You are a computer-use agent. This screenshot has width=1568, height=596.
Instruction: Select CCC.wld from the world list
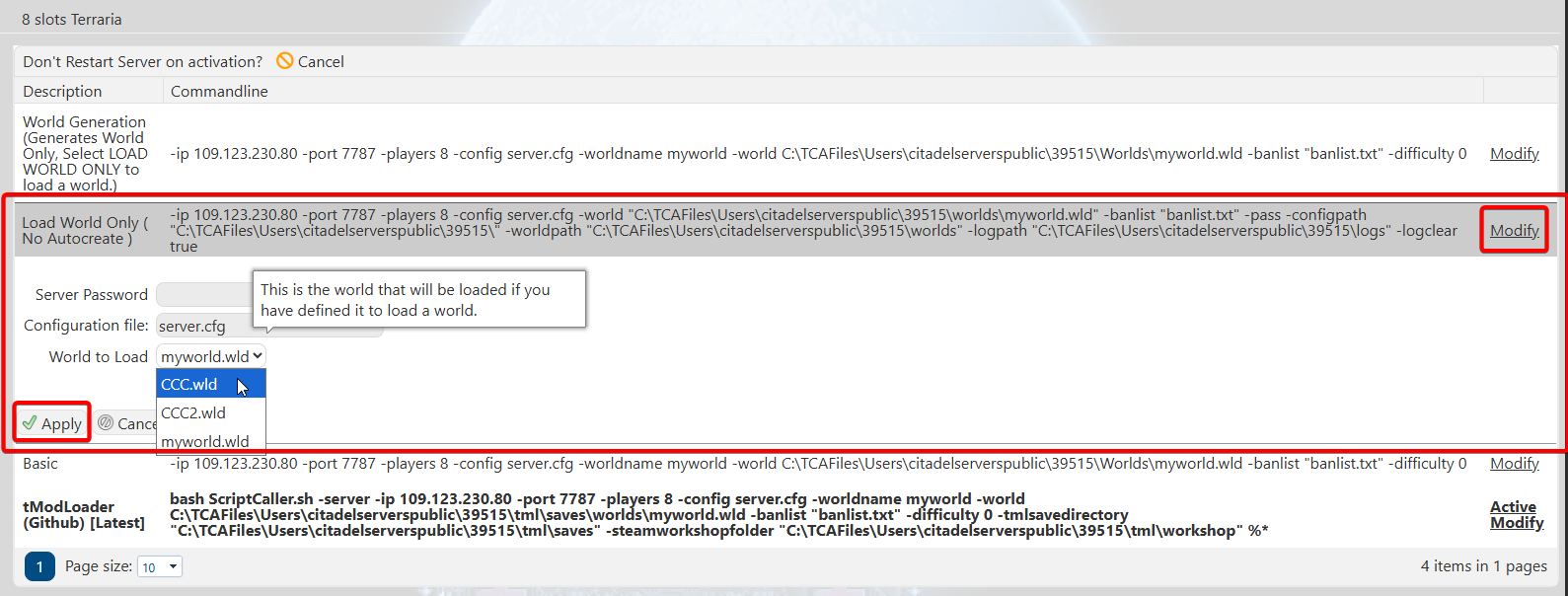coord(189,385)
